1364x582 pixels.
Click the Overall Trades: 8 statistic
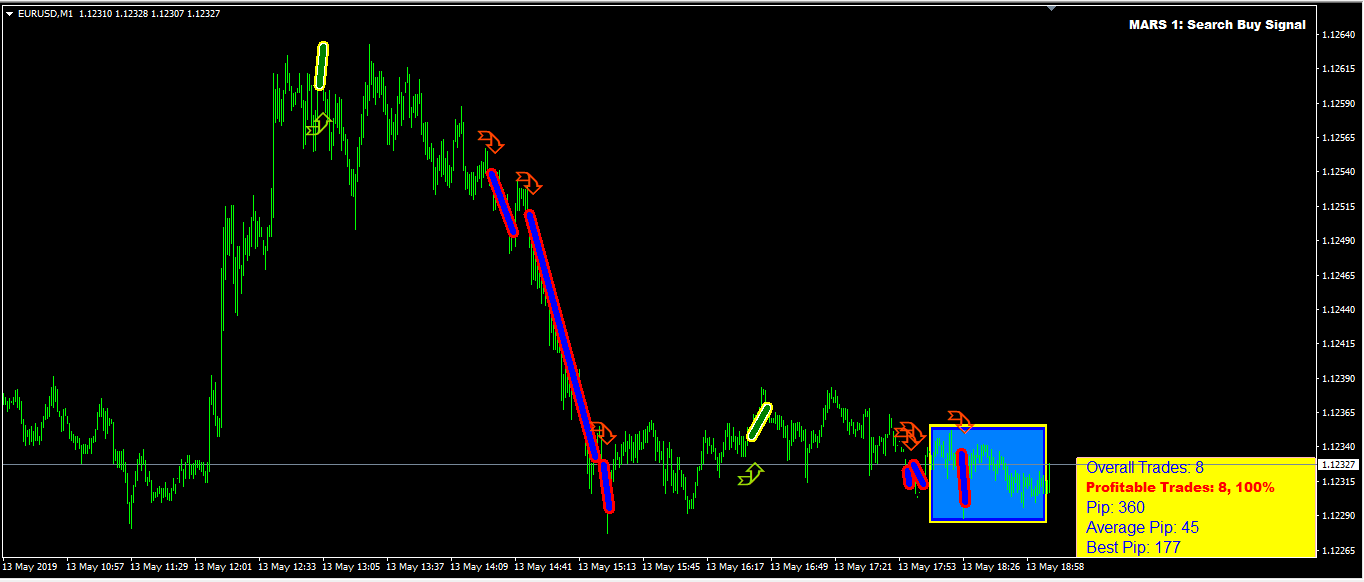tap(1145, 467)
